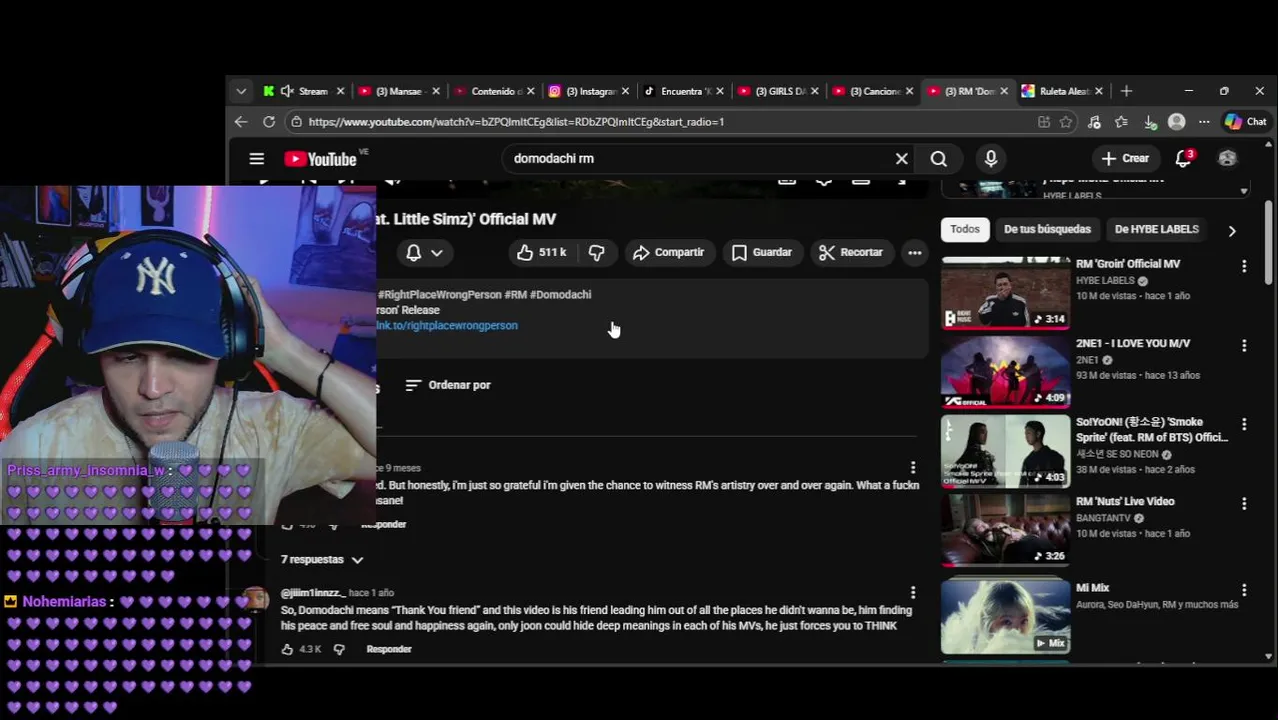Open Copilot Chat in the browser
The width and height of the screenshot is (1278, 720).
tap(1245, 122)
